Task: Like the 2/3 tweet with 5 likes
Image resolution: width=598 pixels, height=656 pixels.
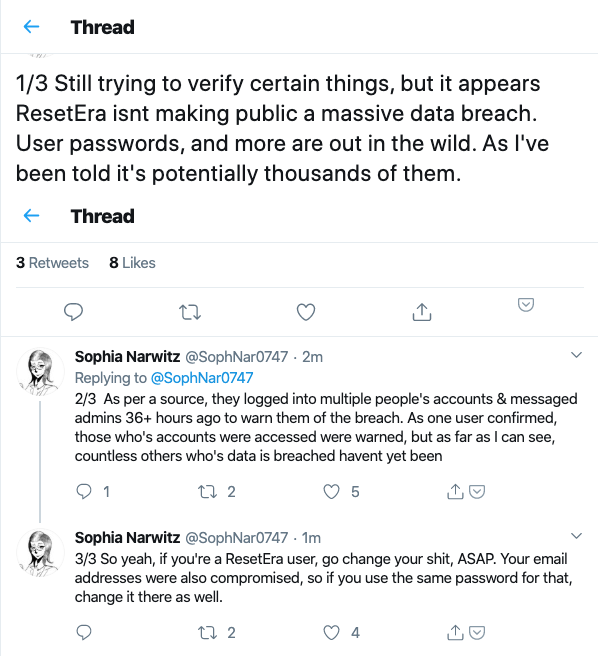Action: [331, 492]
